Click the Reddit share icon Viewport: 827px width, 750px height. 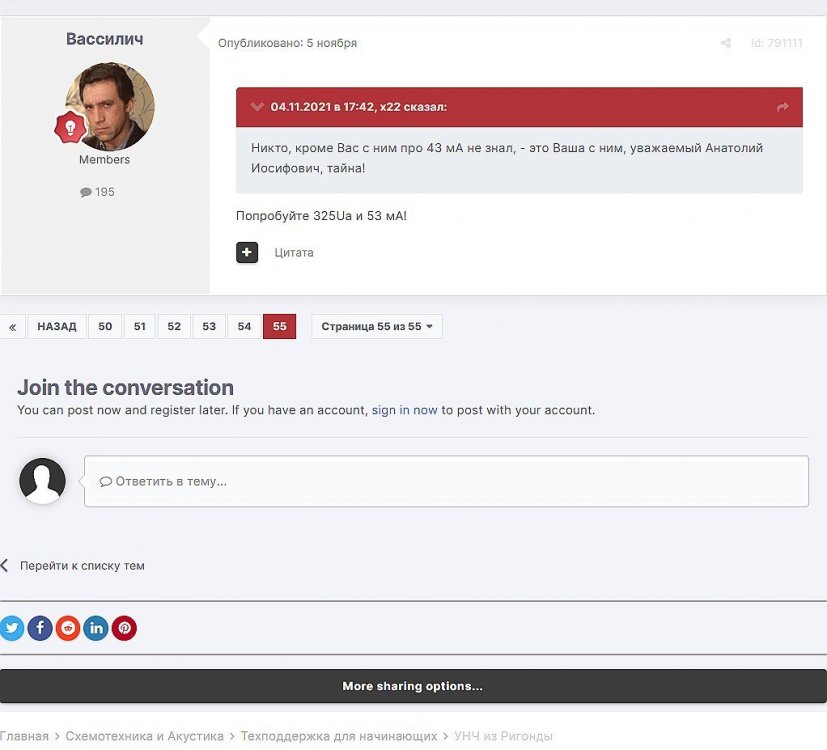[68, 628]
